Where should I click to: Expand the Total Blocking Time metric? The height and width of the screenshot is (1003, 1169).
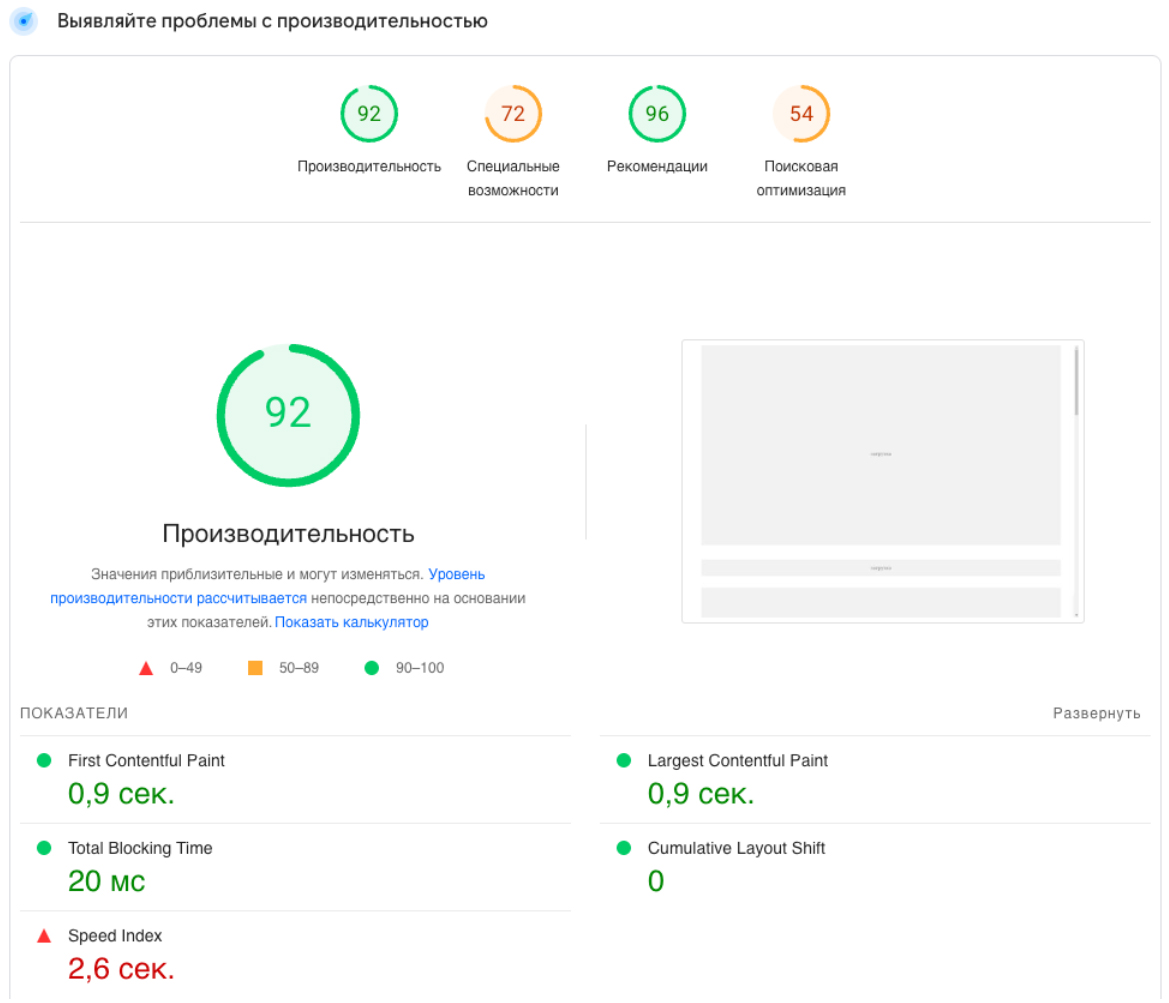pos(140,848)
